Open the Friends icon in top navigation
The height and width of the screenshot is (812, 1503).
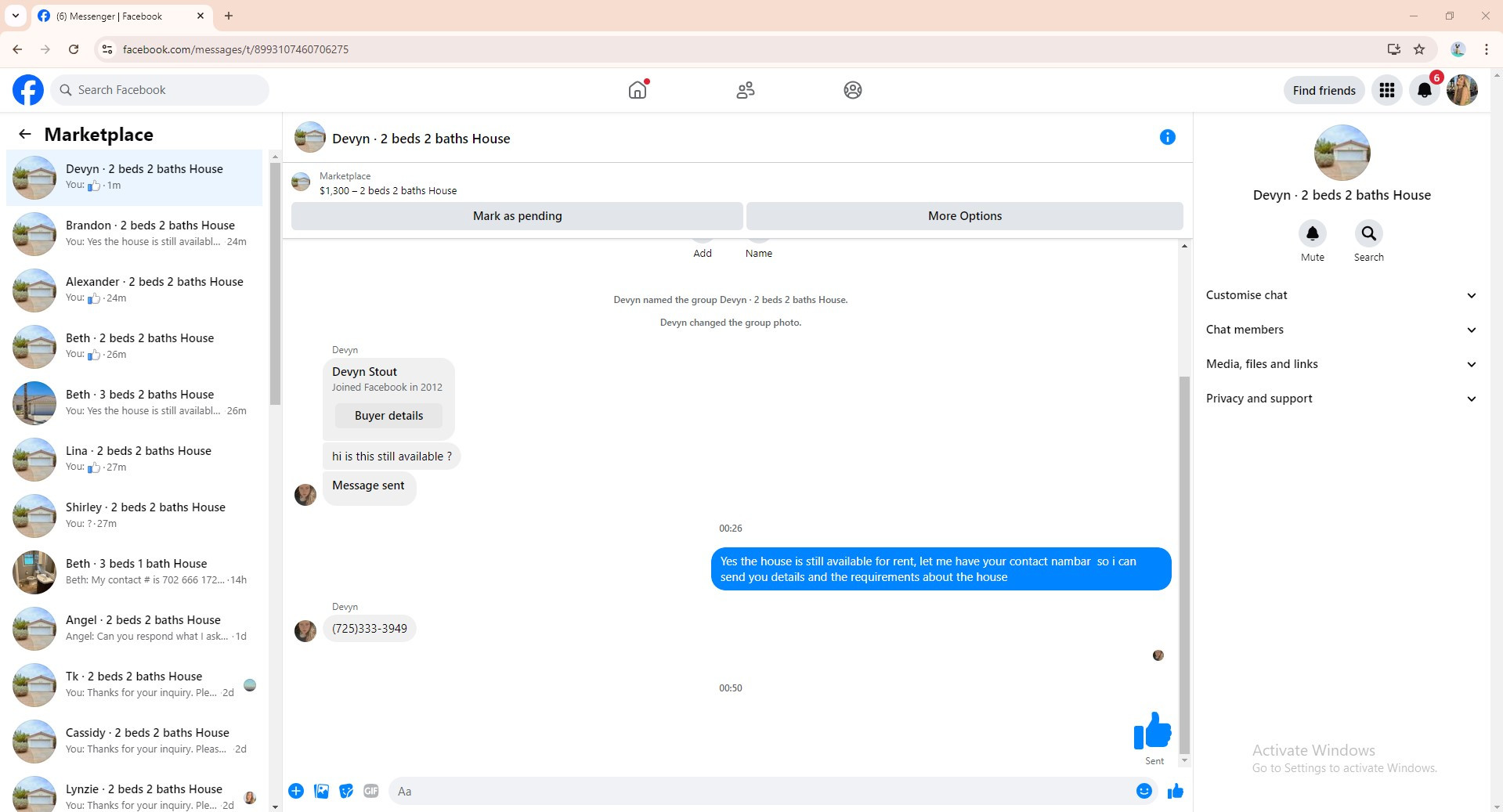pyautogui.click(x=746, y=90)
